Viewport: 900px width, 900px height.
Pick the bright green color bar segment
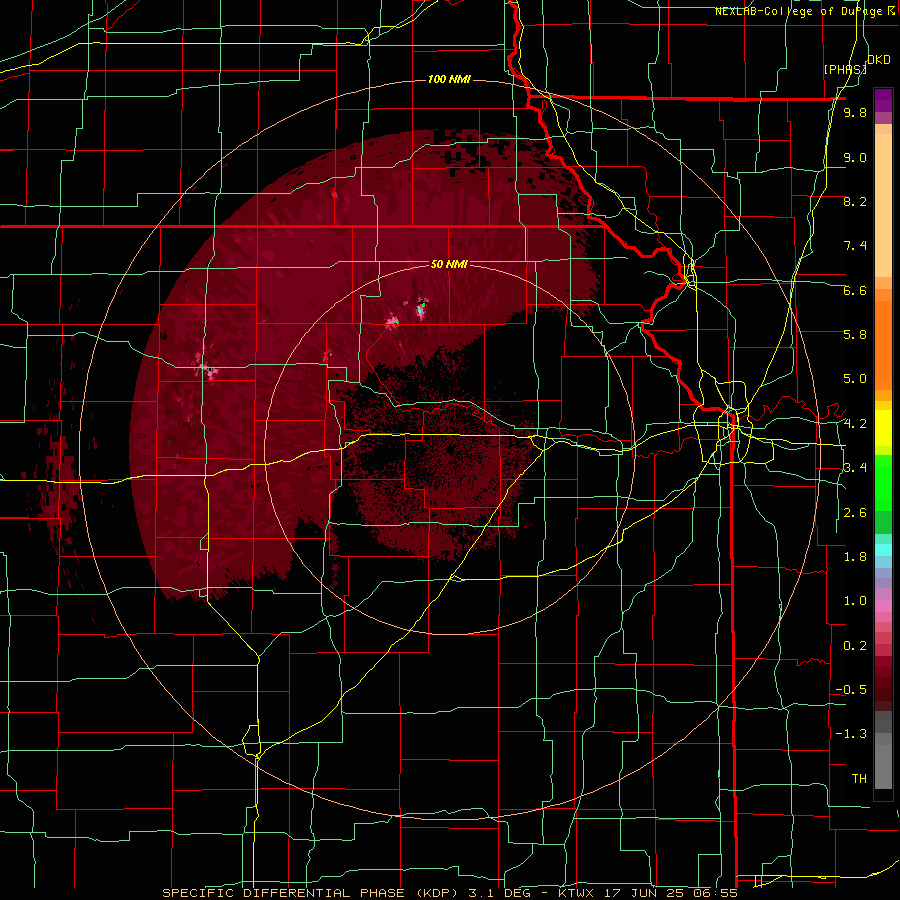point(883,484)
